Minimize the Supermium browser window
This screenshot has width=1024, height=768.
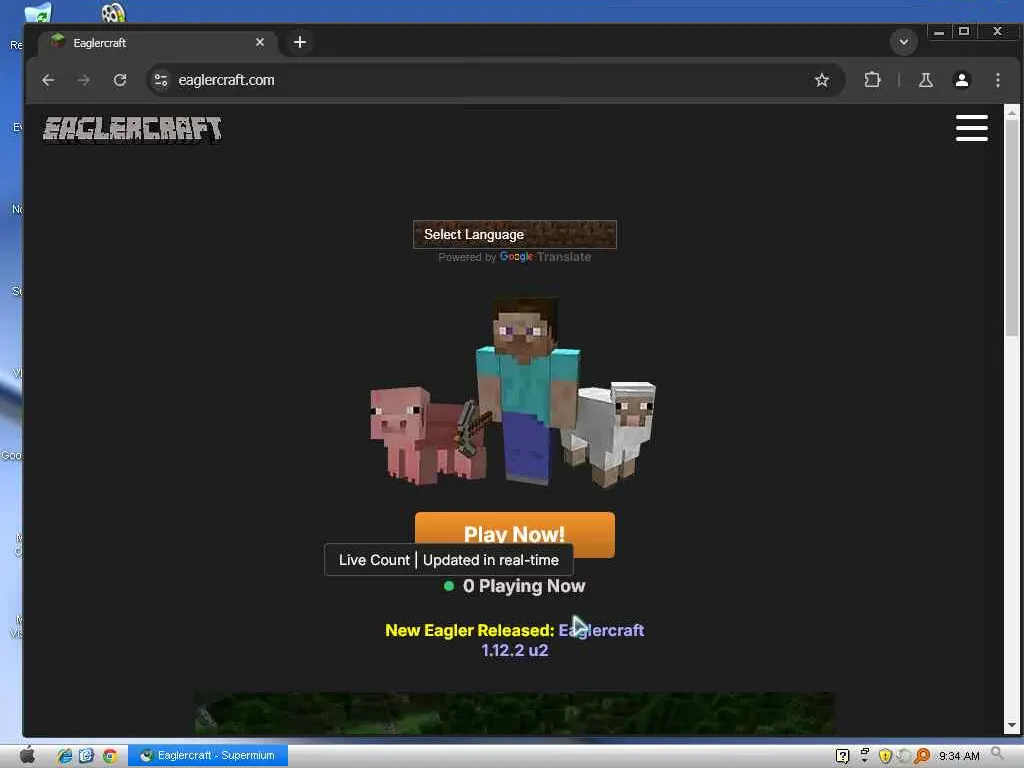coord(939,31)
